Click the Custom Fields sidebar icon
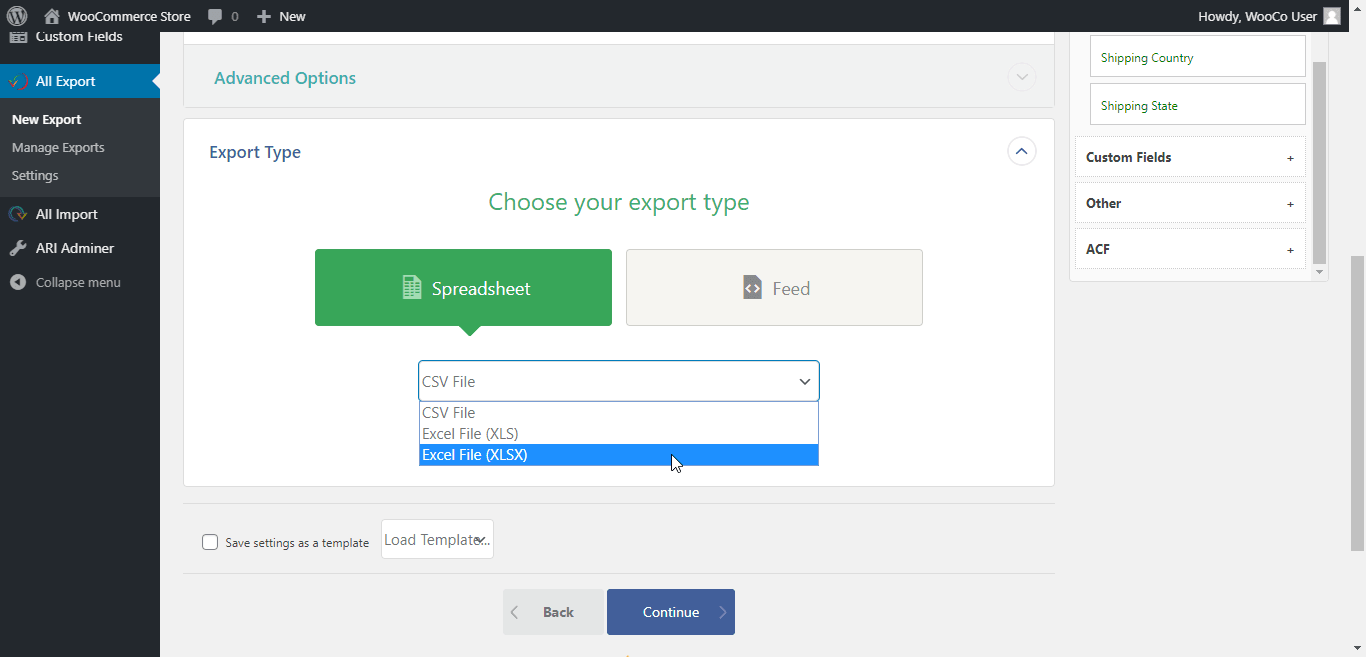 (x=18, y=37)
